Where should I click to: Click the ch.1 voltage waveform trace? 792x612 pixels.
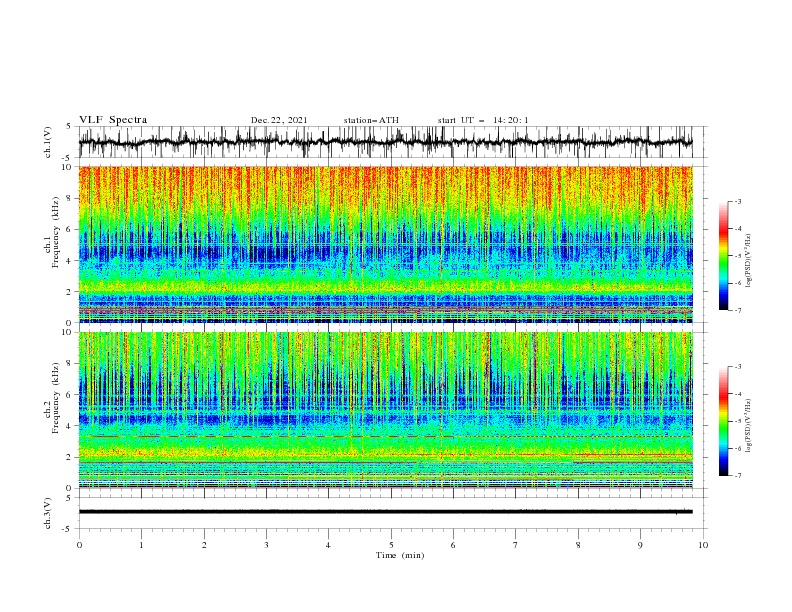tap(385, 142)
